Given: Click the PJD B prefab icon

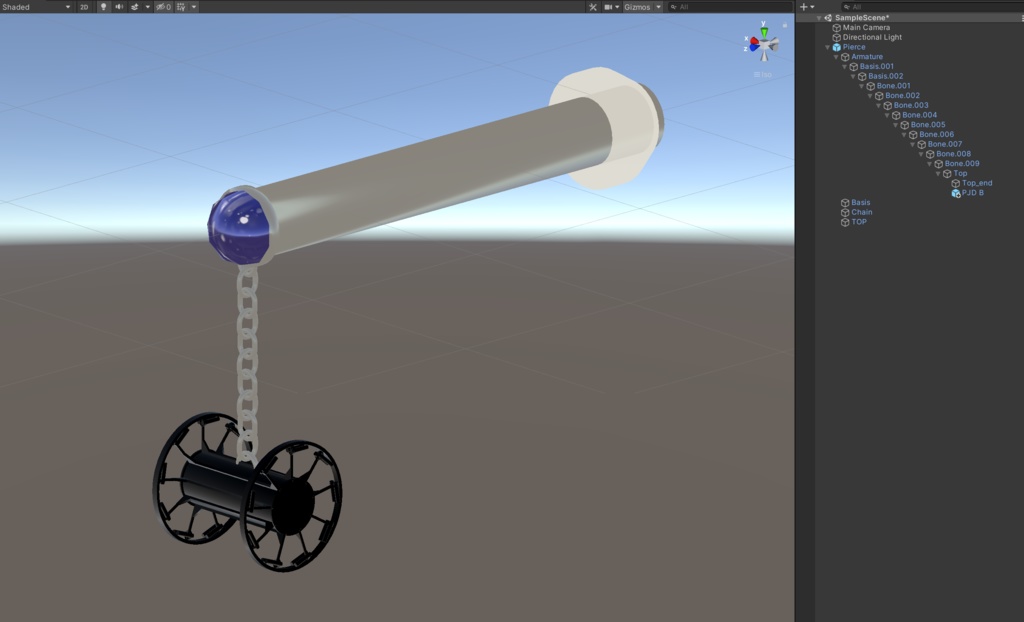Looking at the screenshot, I should tap(955, 193).
